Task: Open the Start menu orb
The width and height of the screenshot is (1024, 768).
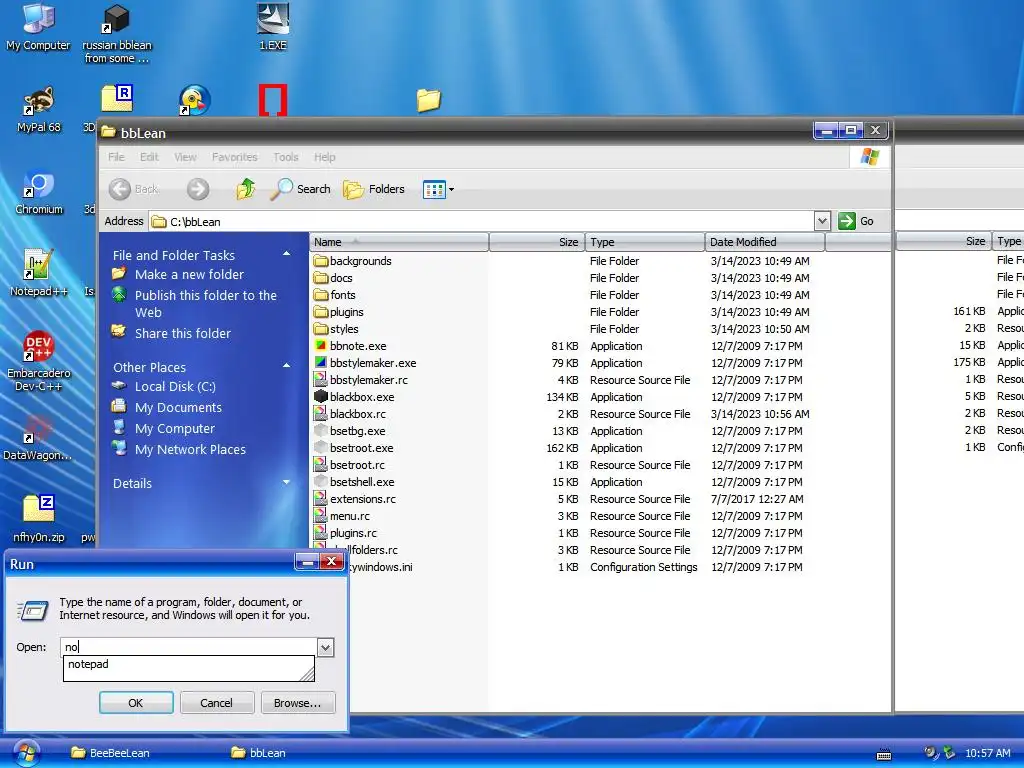Action: tap(25, 753)
